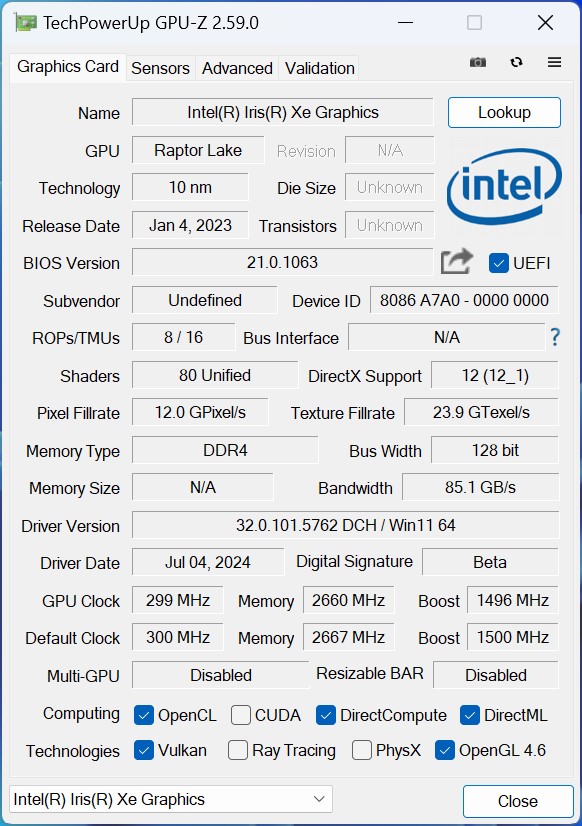Click the Lookup button
Image resolution: width=582 pixels, height=826 pixels.
click(504, 112)
